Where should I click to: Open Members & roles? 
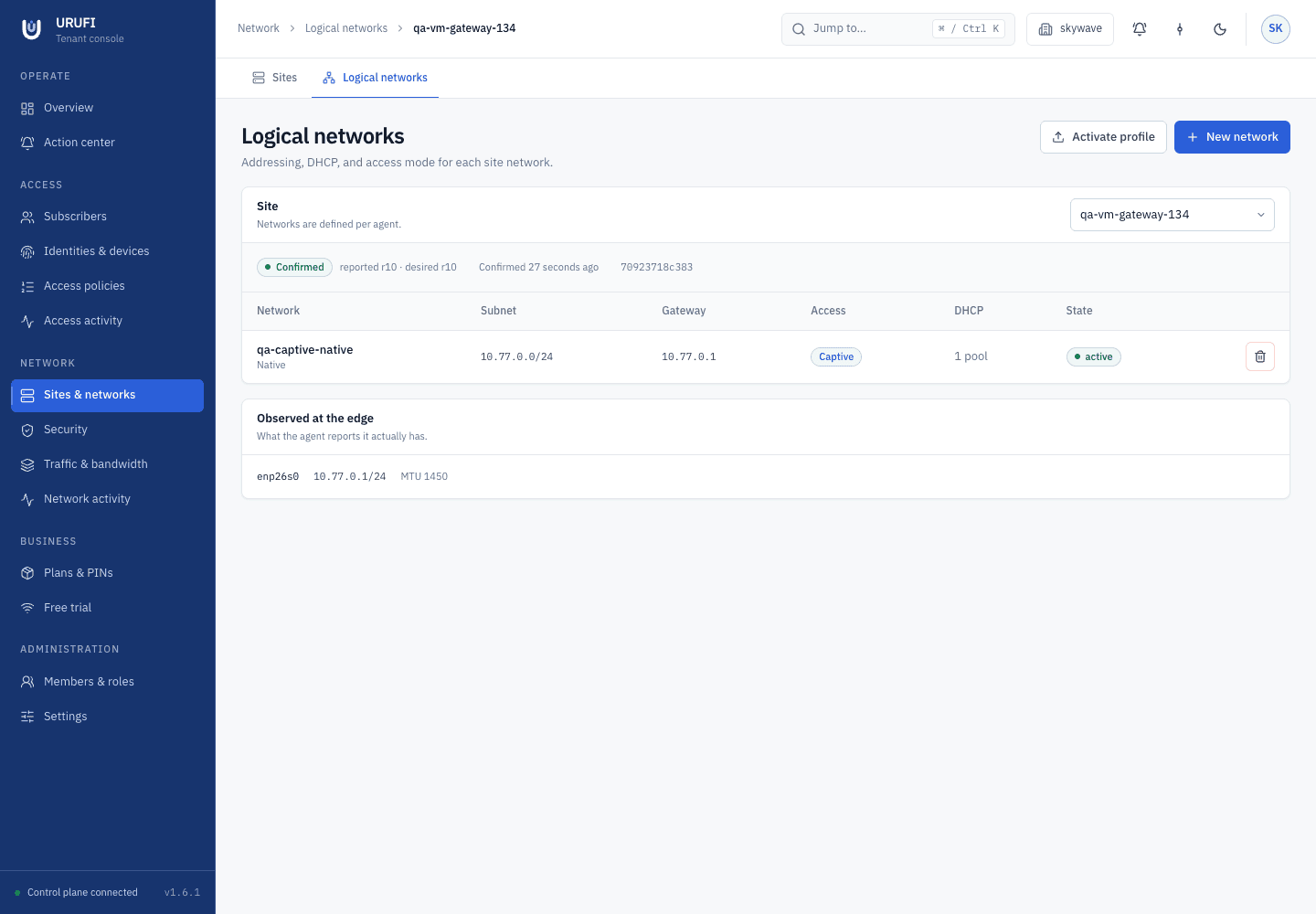pyautogui.click(x=107, y=682)
